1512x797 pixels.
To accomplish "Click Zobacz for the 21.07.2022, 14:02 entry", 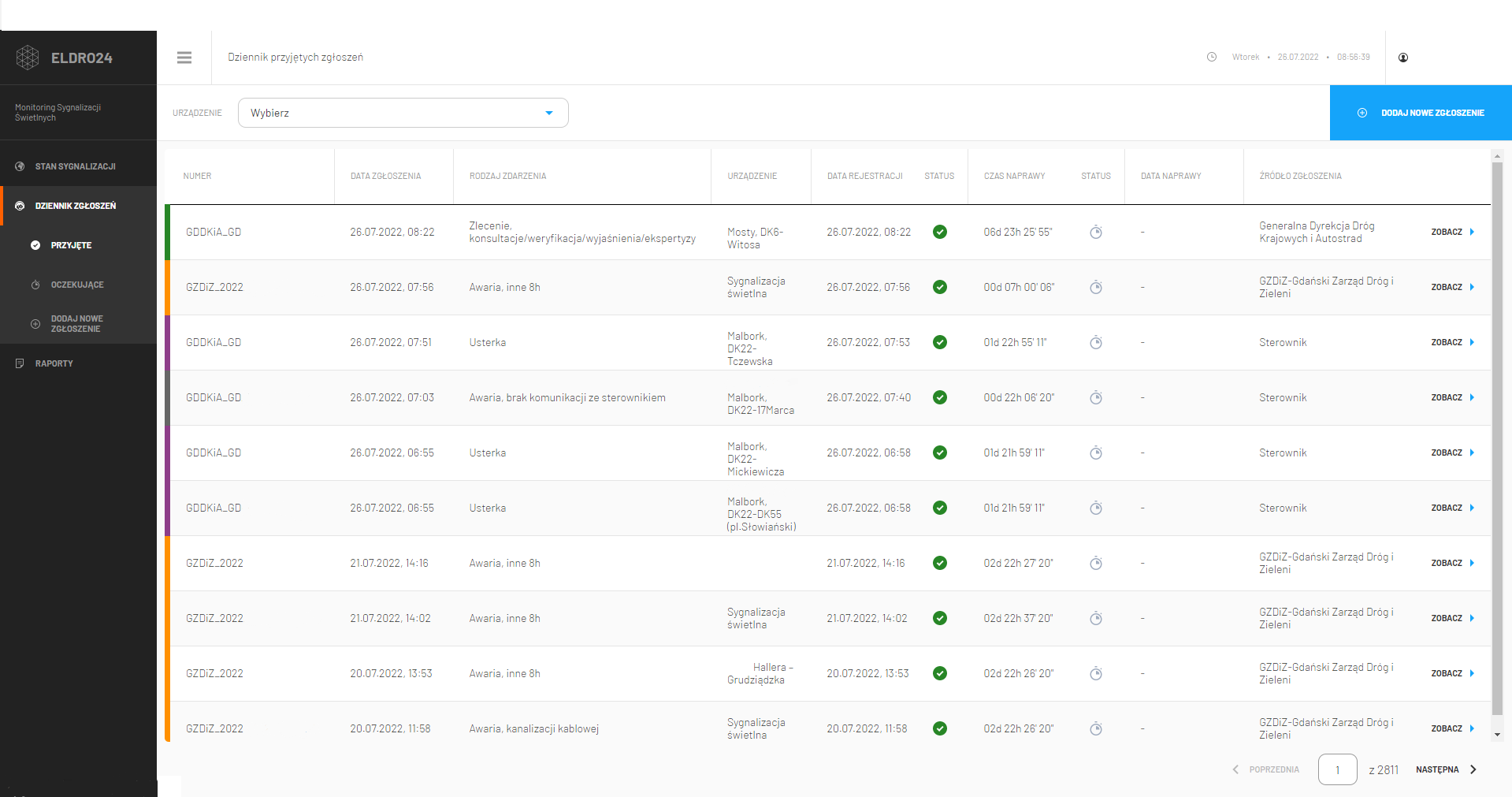I will pyautogui.click(x=1452, y=618).
